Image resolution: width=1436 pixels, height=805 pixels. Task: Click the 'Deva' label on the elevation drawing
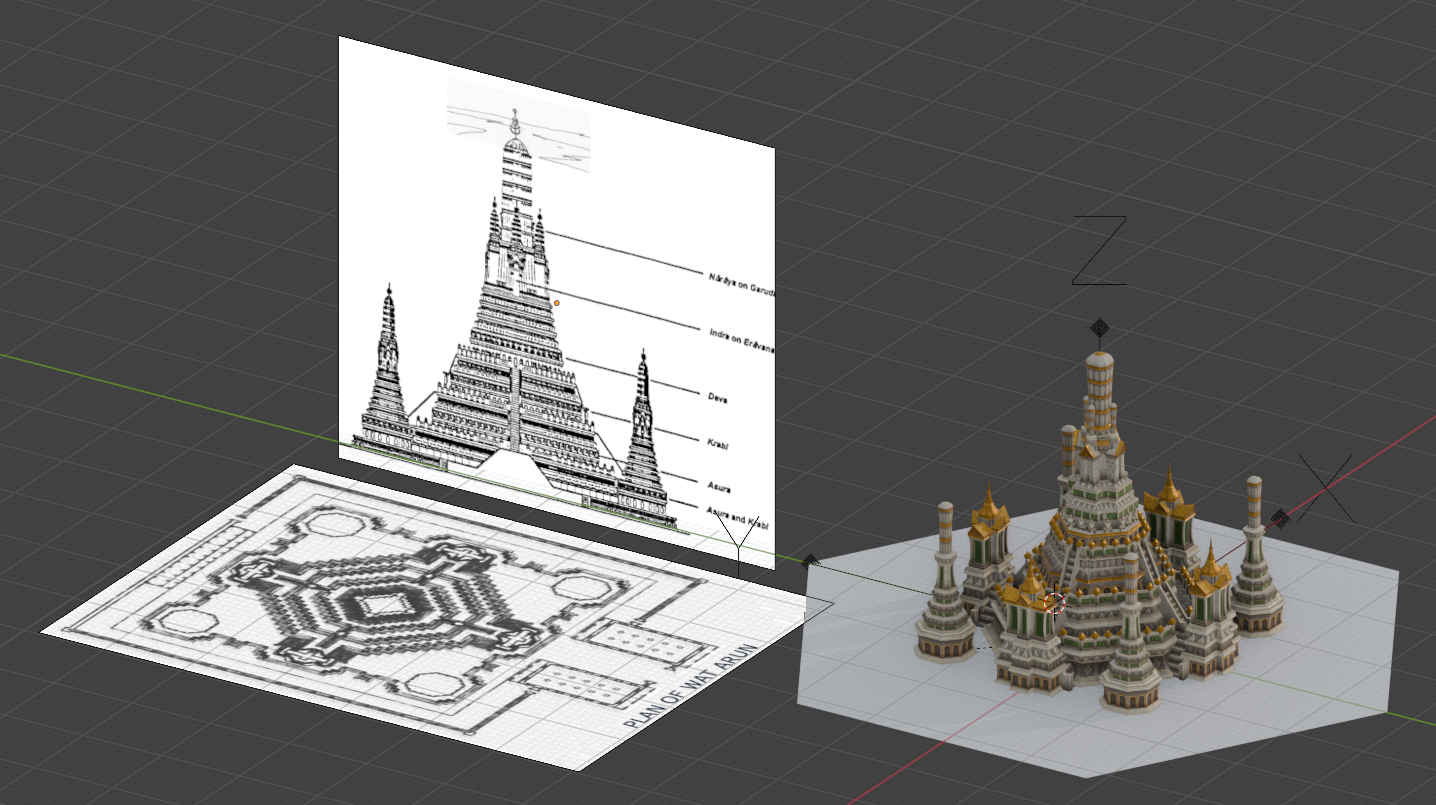[x=717, y=398]
